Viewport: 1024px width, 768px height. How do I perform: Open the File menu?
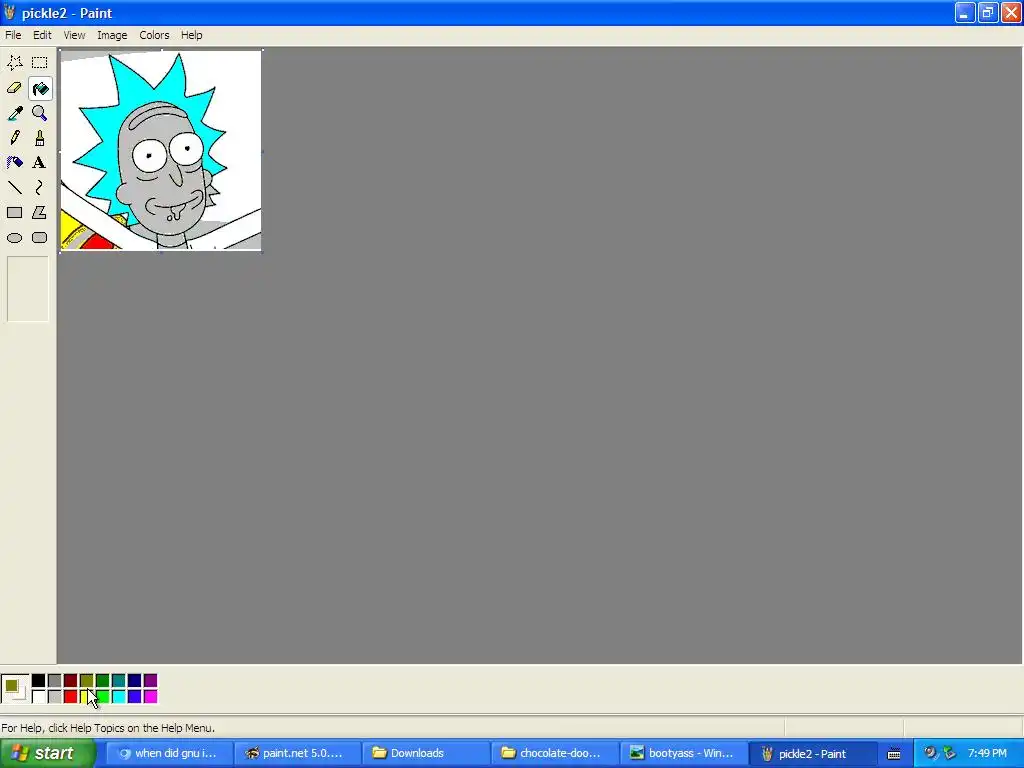click(x=13, y=35)
